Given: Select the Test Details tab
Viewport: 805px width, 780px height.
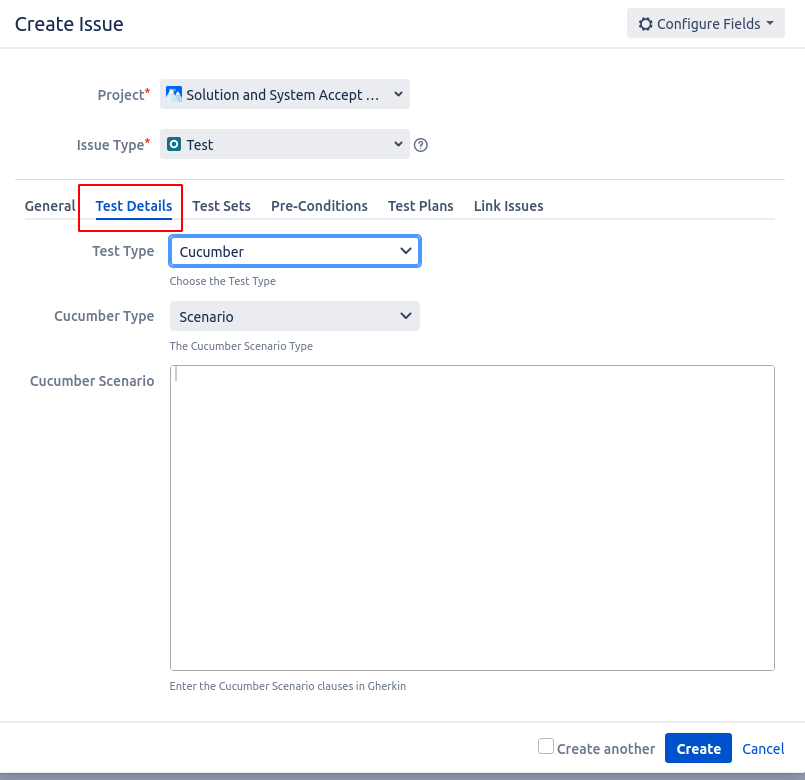Looking at the screenshot, I should coord(133,206).
